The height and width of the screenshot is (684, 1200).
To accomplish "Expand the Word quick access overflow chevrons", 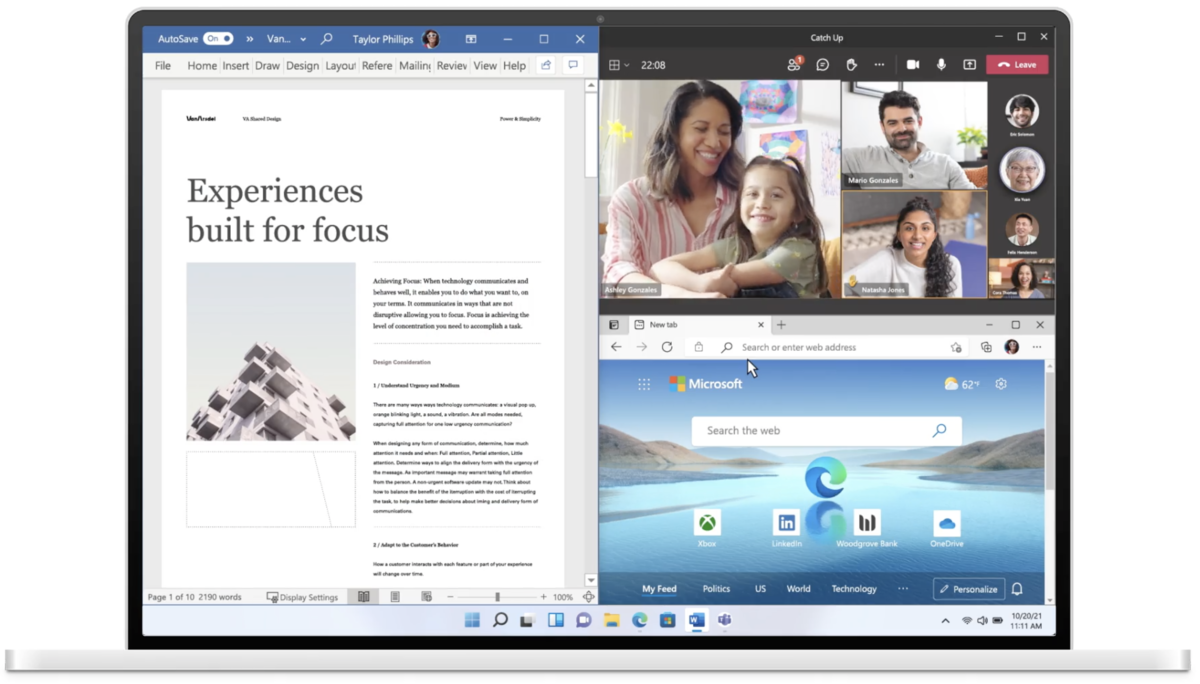I will (x=250, y=39).
